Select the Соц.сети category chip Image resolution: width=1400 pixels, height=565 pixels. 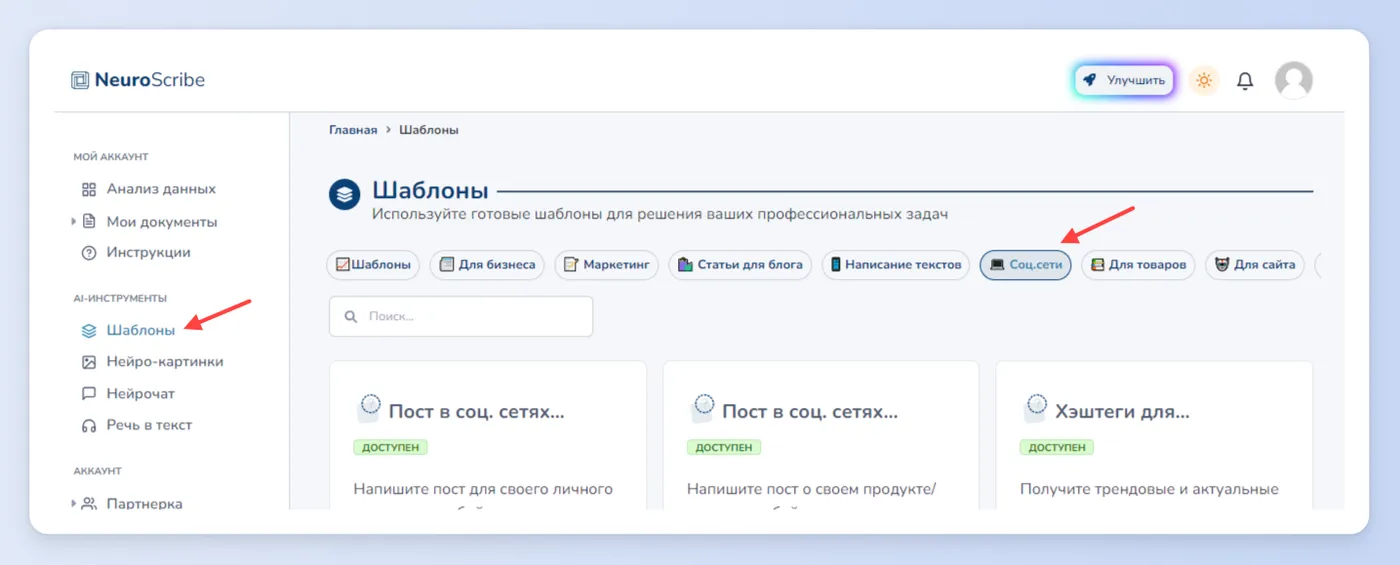[1026, 265]
